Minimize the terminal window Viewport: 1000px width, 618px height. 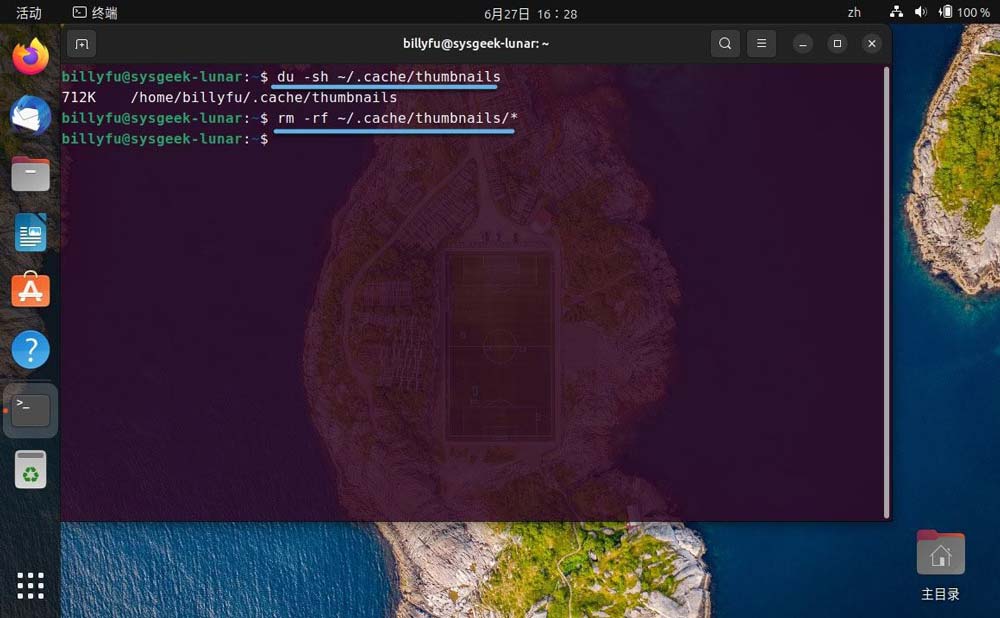coord(803,43)
